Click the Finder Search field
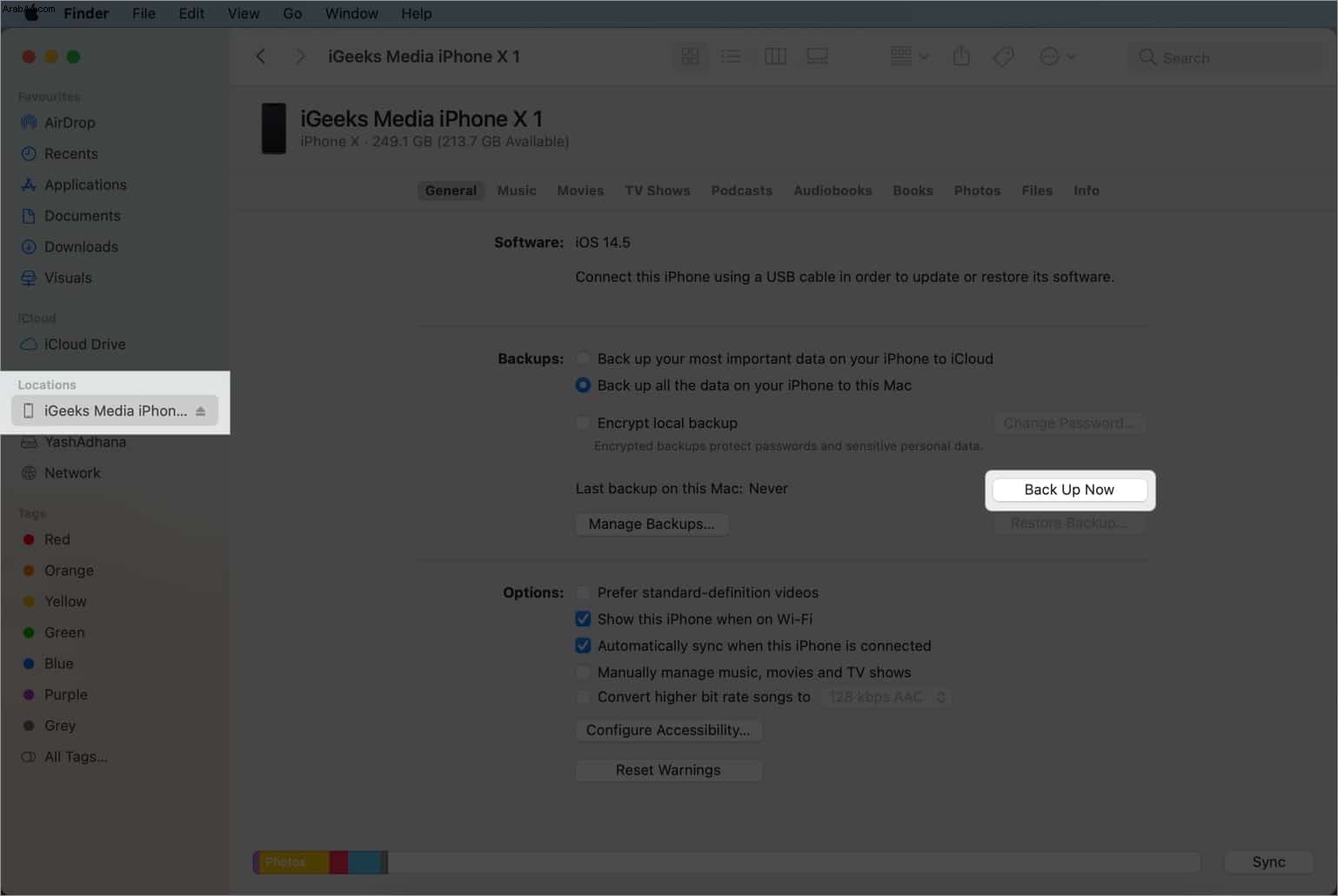 click(1226, 57)
